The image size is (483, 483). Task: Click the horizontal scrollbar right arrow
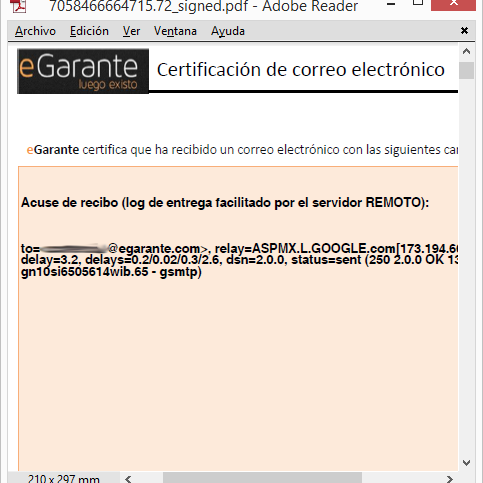coord(449,479)
